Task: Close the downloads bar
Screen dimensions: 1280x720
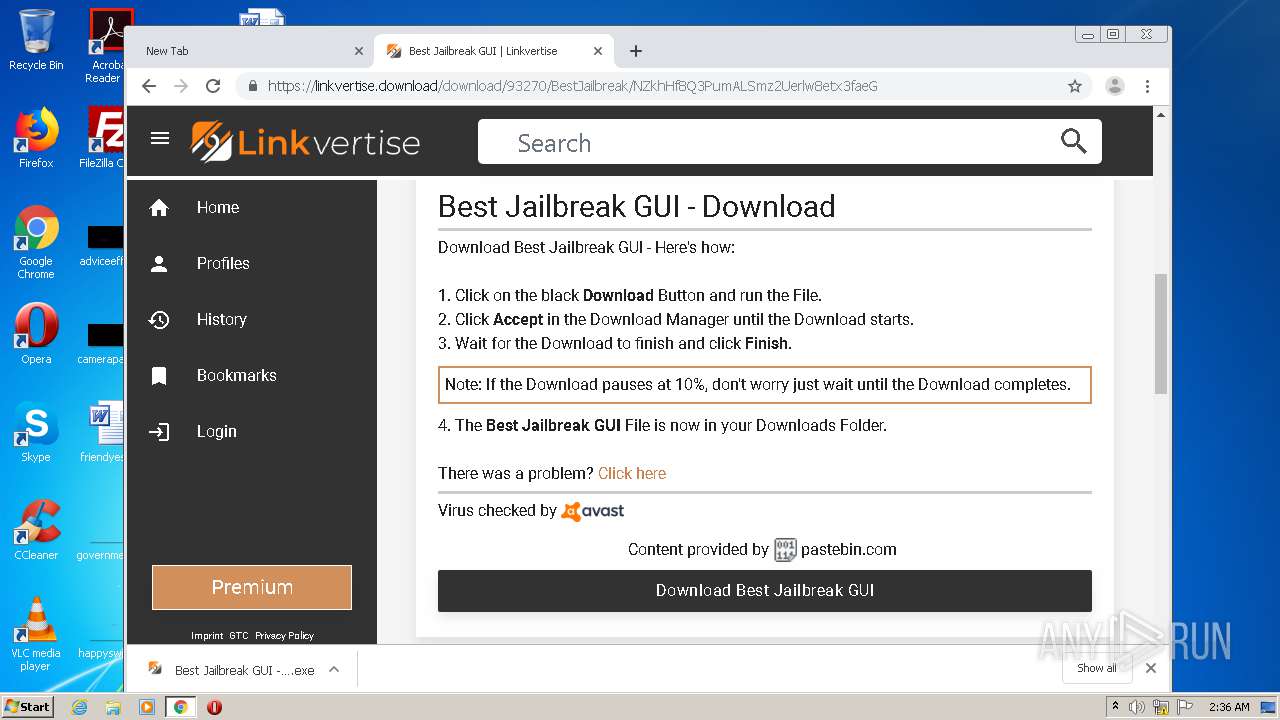Action: coord(1151,668)
